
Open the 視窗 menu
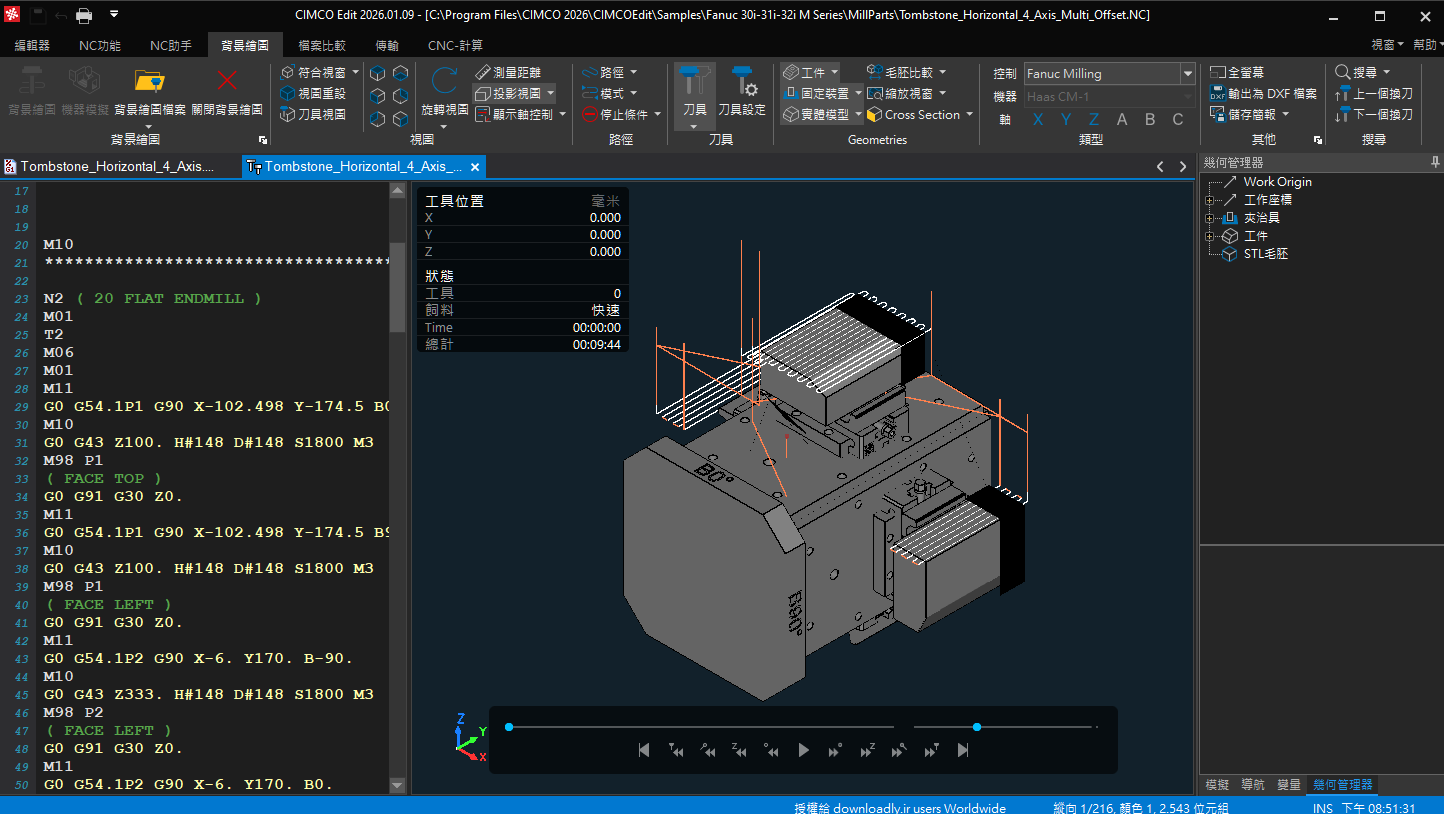[x=1386, y=45]
